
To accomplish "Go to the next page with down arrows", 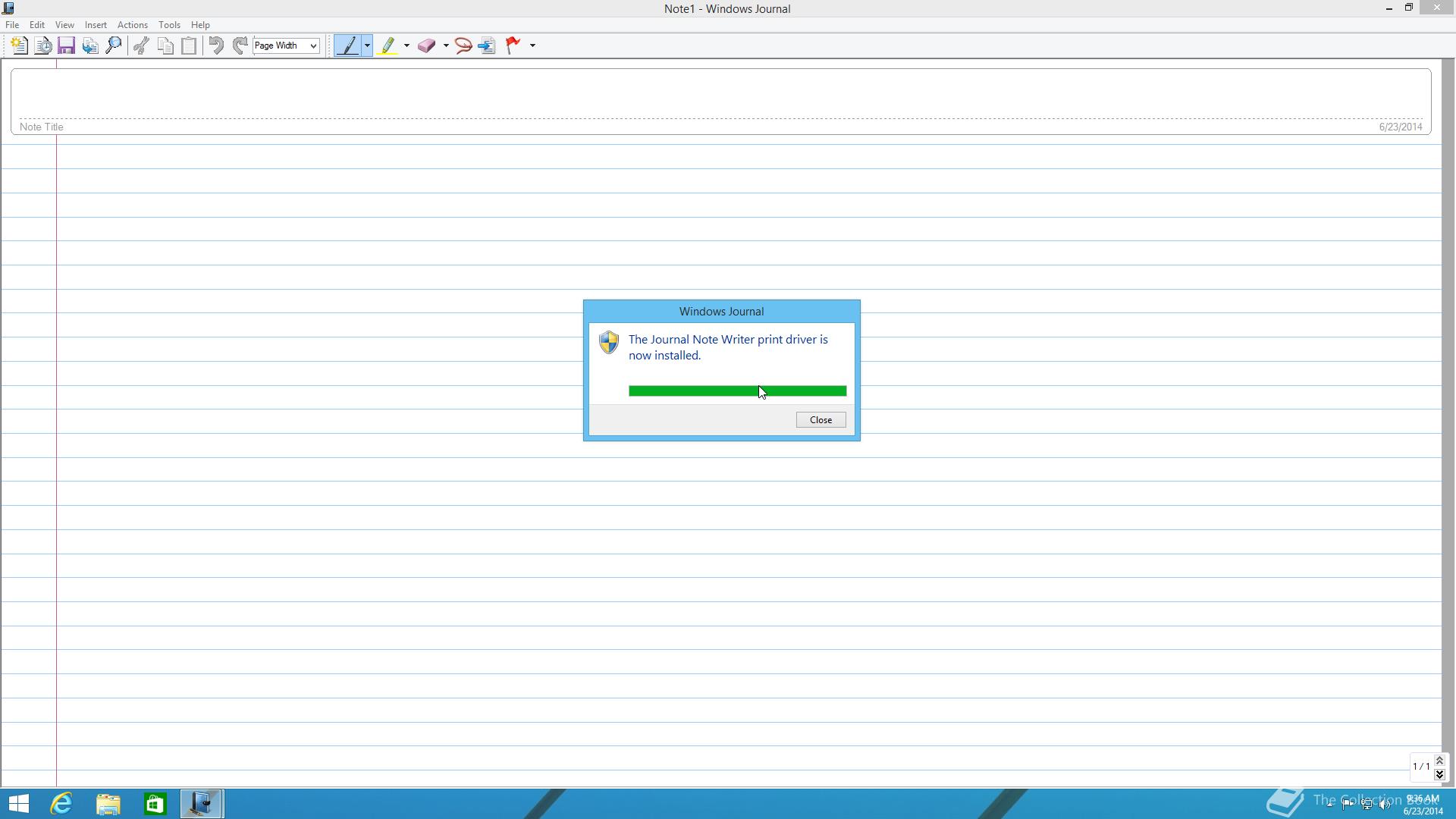I will (1439, 774).
